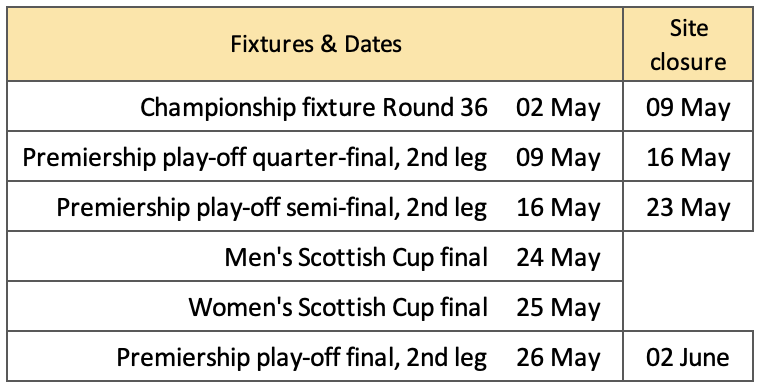Click the Premiership play-off semi-final, 2nd leg text
Image resolution: width=762 pixels, height=390 pixels.
pyautogui.click(x=272, y=208)
